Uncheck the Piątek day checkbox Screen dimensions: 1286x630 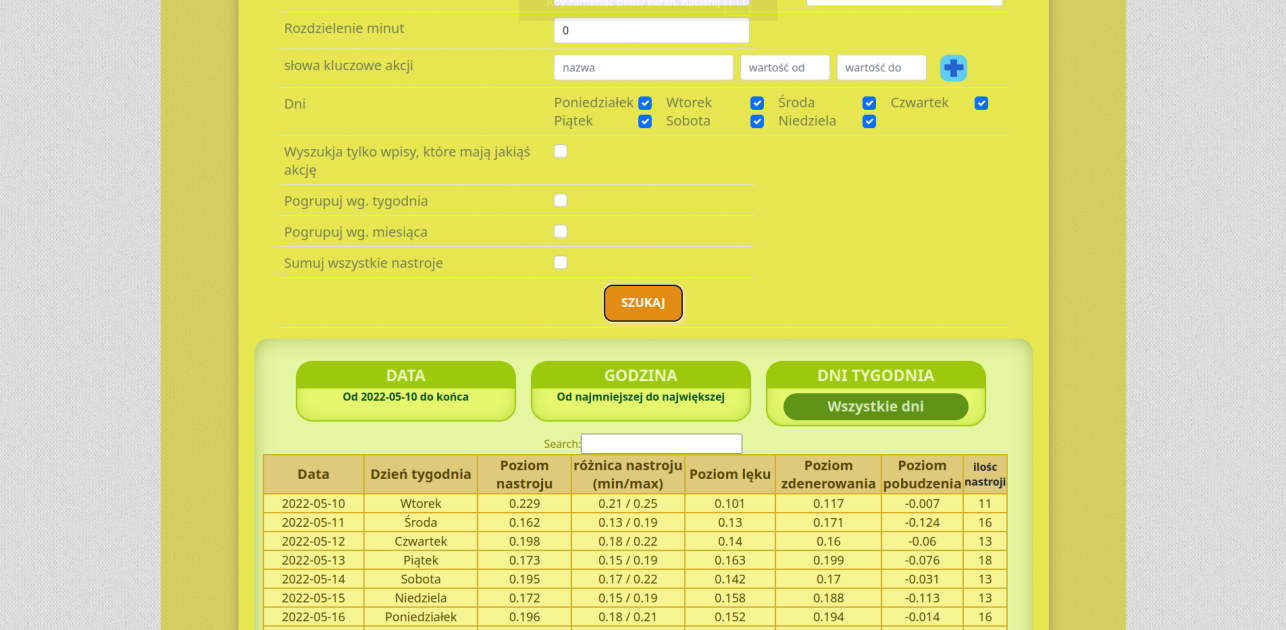point(645,121)
